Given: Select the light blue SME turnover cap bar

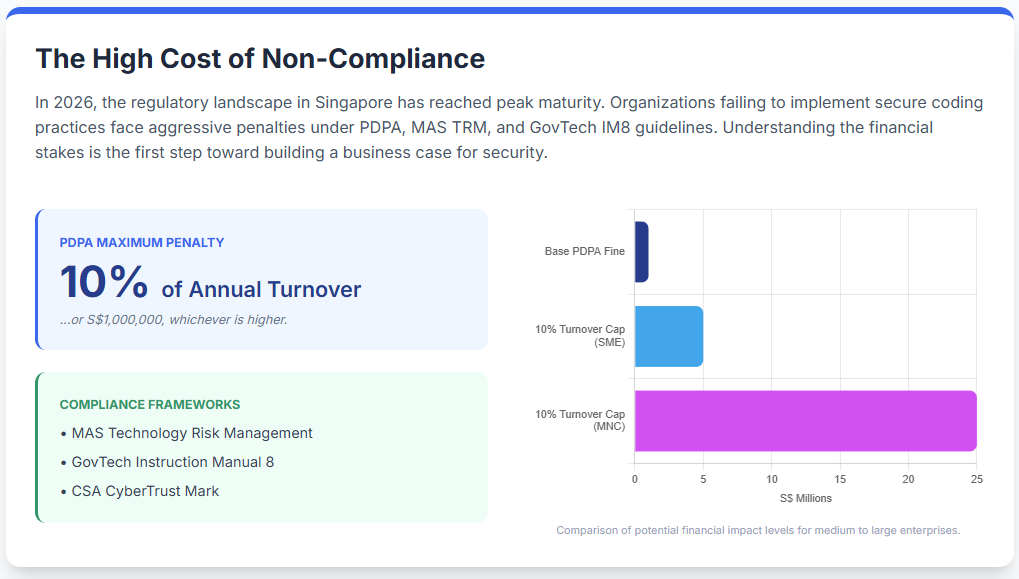Looking at the screenshot, I should [x=669, y=337].
